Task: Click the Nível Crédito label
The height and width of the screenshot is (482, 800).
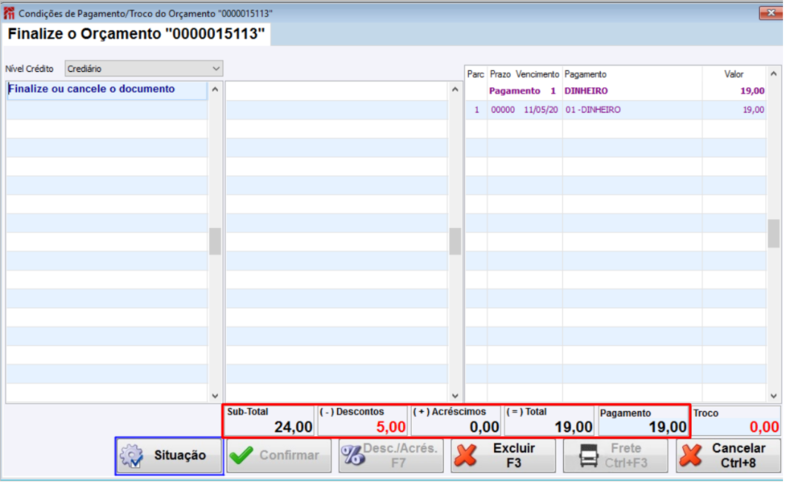Action: 29,68
